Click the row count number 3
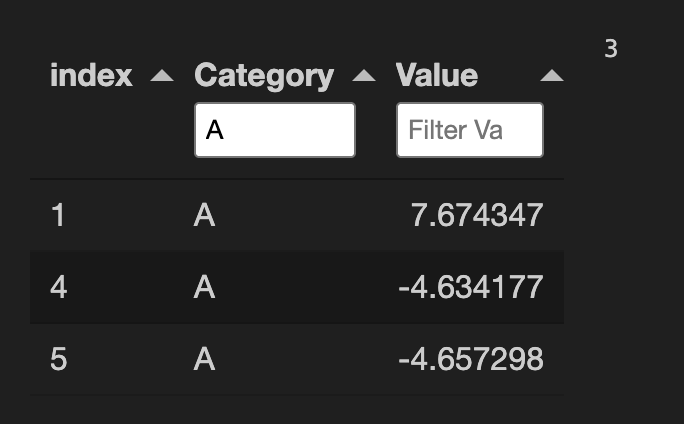The height and width of the screenshot is (424, 684). tap(611, 48)
